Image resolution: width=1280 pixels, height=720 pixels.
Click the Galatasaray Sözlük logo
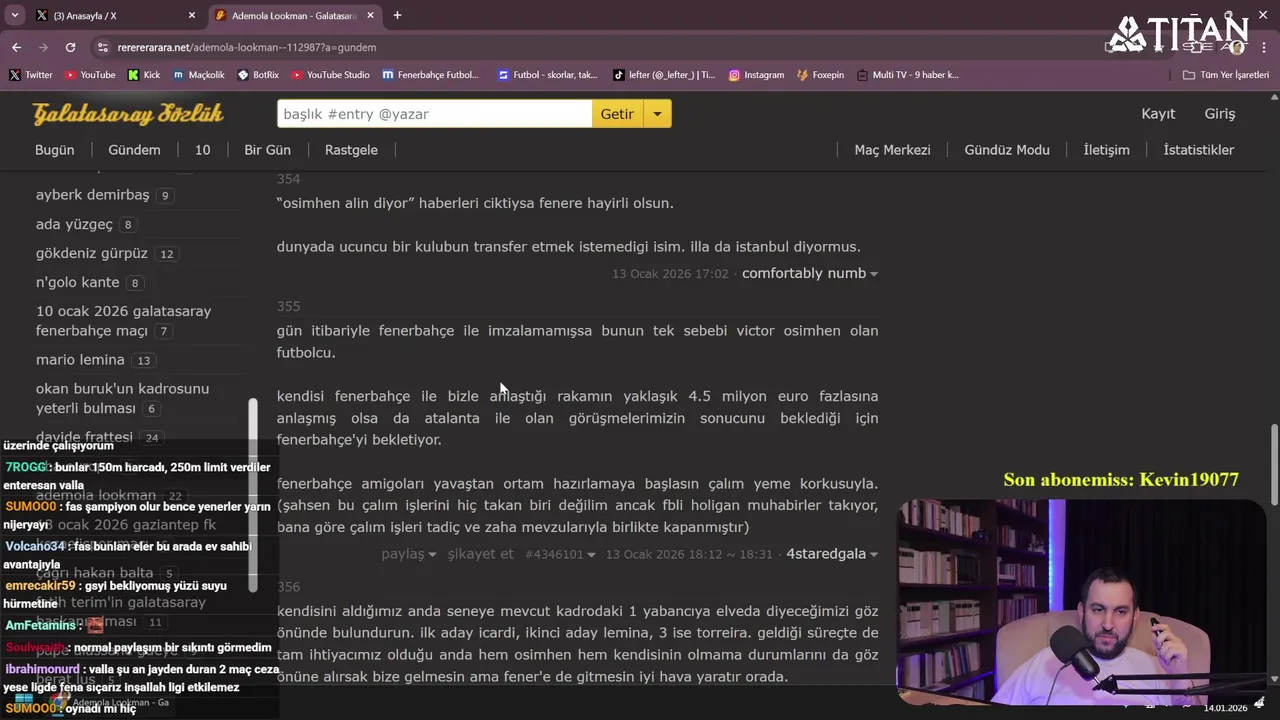pos(128,114)
